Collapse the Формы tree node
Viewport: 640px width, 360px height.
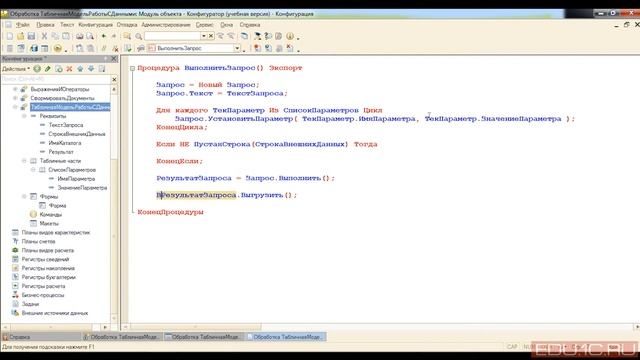24,196
